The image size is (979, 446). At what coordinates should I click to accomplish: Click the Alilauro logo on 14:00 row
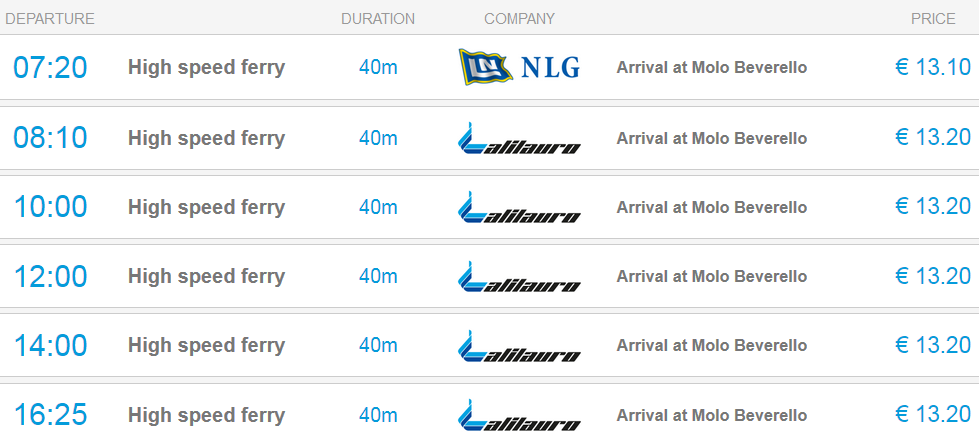coord(519,346)
